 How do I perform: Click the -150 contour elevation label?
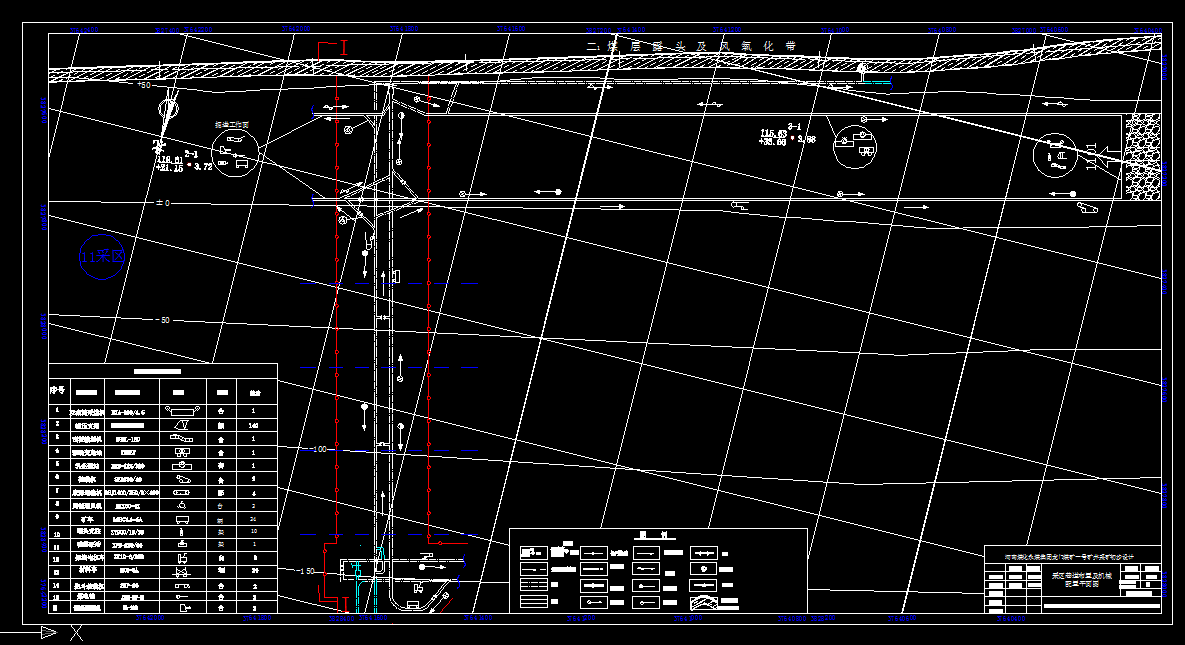click(x=305, y=571)
